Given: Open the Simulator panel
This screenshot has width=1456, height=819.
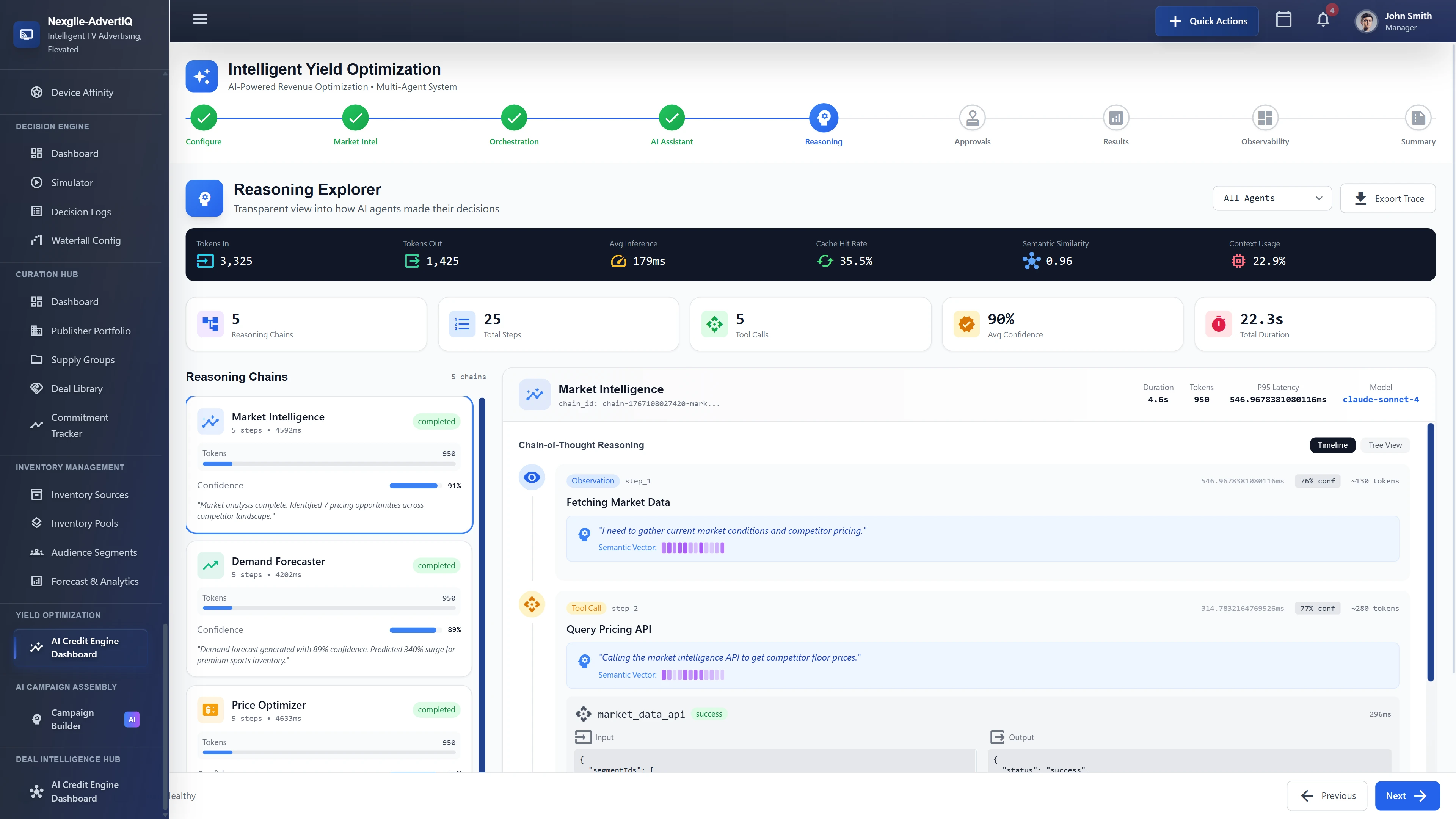Looking at the screenshot, I should 72,182.
